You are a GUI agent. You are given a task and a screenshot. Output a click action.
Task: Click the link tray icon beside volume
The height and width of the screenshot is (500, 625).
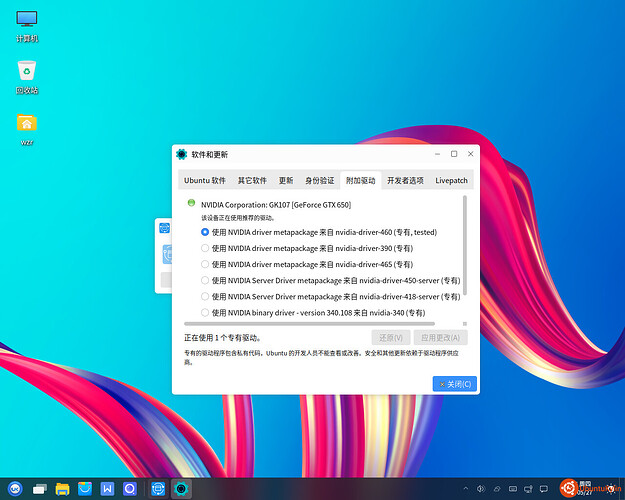pos(497,488)
